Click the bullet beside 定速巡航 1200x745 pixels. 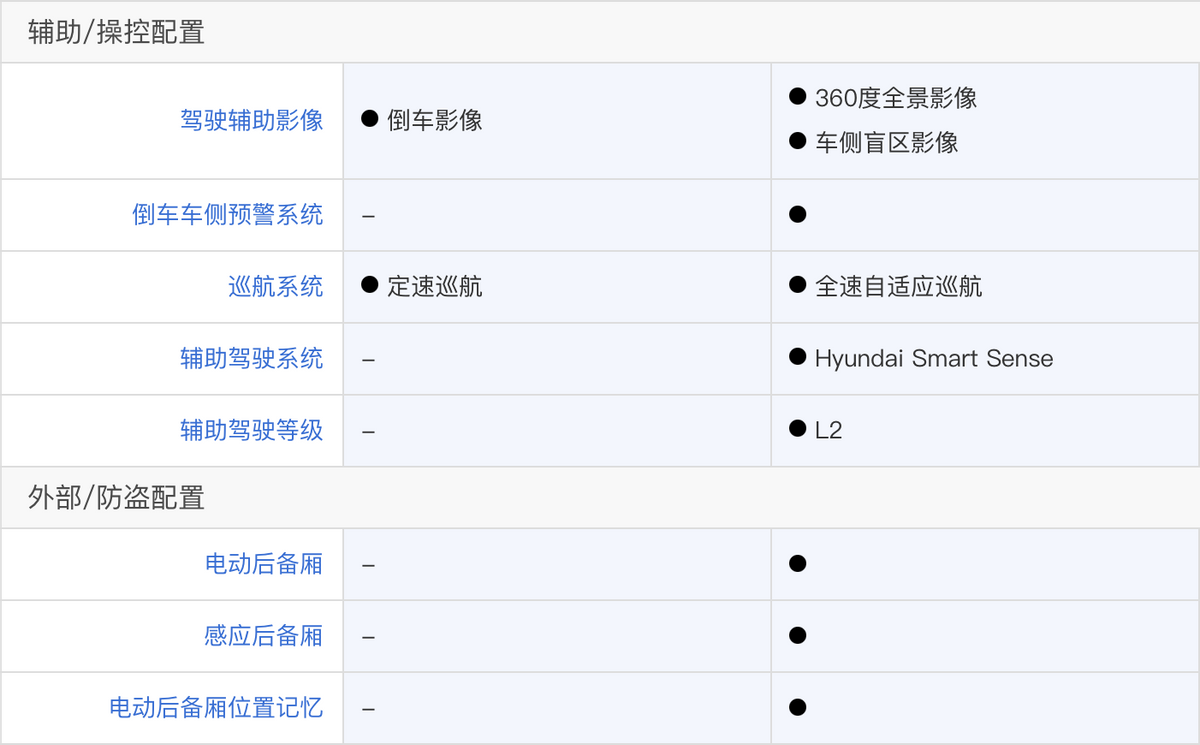coord(369,286)
